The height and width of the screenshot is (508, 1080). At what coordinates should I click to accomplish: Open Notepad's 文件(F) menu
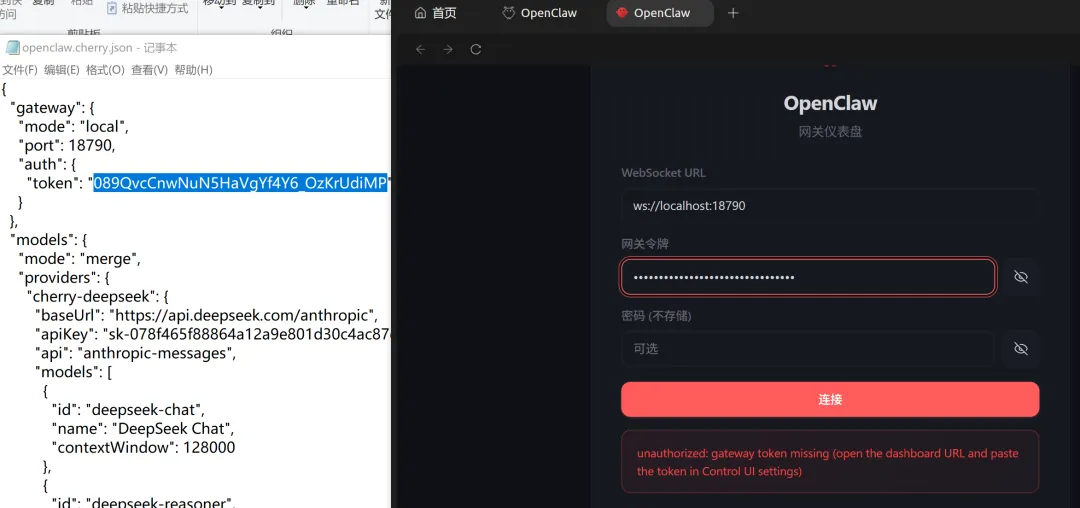click(20, 70)
